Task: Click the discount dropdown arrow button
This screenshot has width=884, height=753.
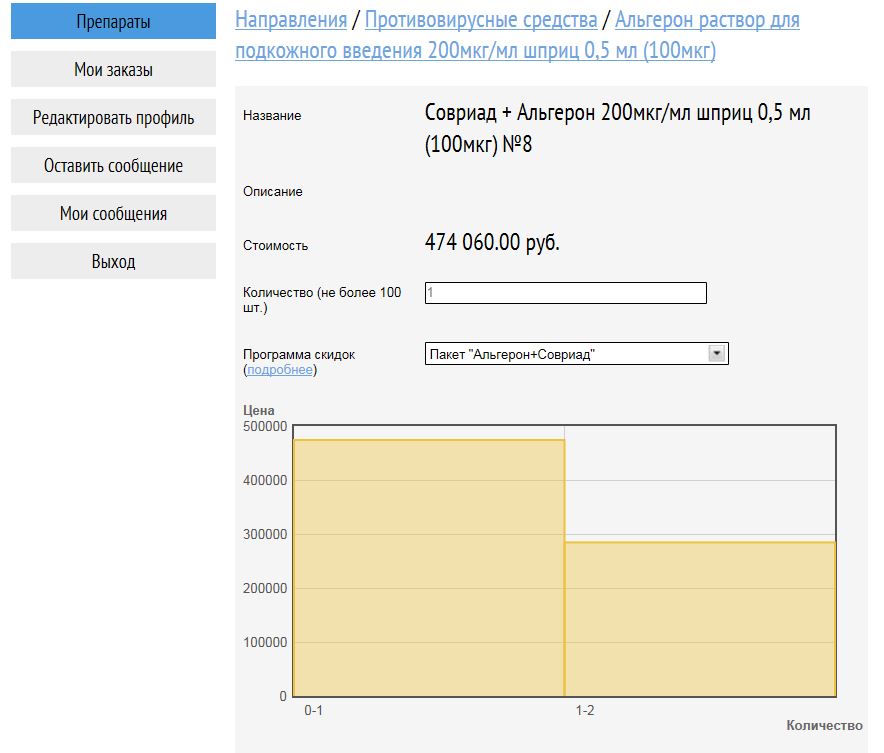Action: pyautogui.click(x=717, y=354)
